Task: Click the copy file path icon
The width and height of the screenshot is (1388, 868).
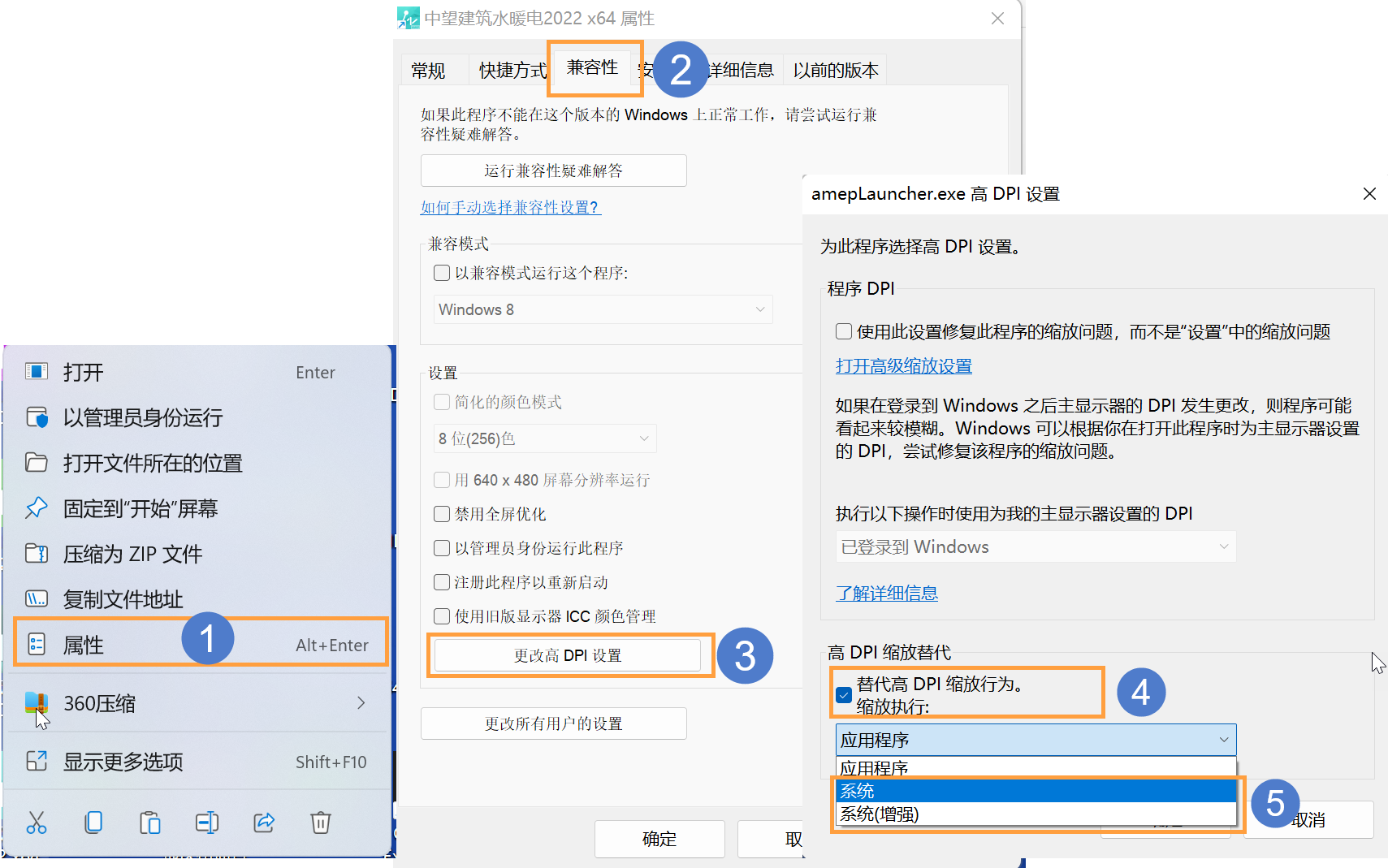Action: tap(37, 599)
